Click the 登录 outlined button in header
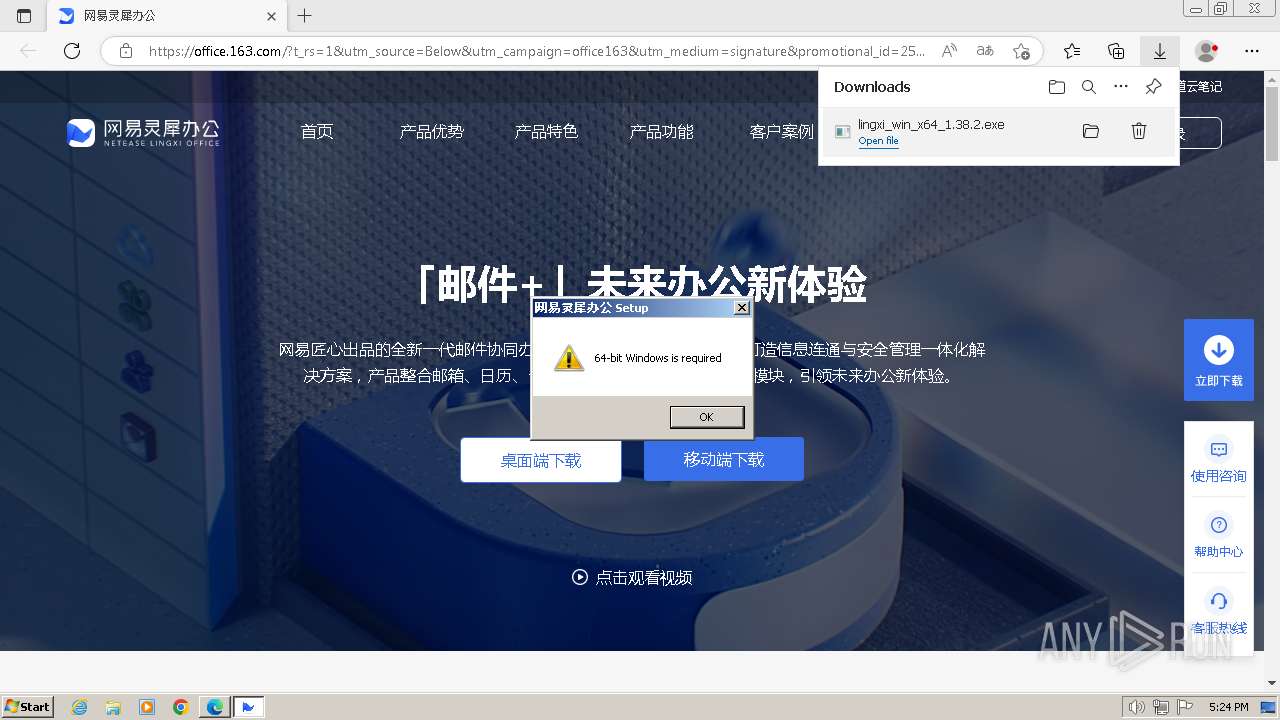Image resolution: width=1280 pixels, height=720 pixels. (x=1200, y=132)
